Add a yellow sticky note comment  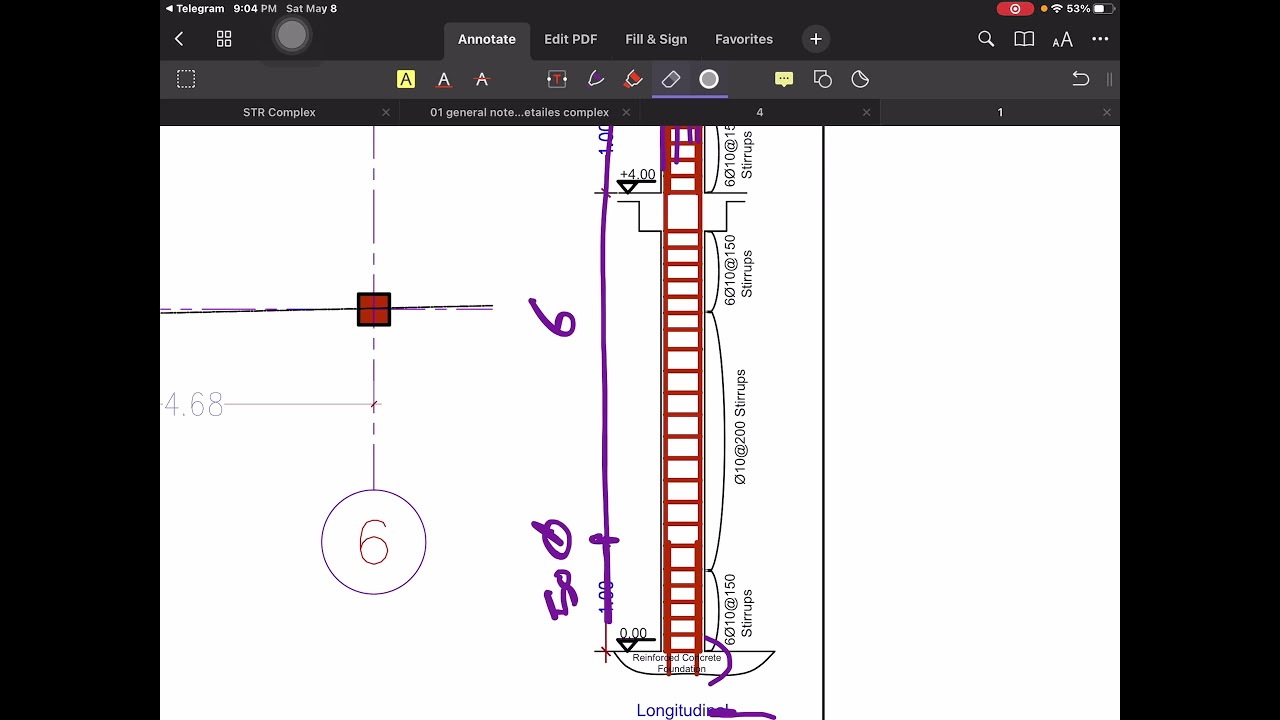click(784, 79)
